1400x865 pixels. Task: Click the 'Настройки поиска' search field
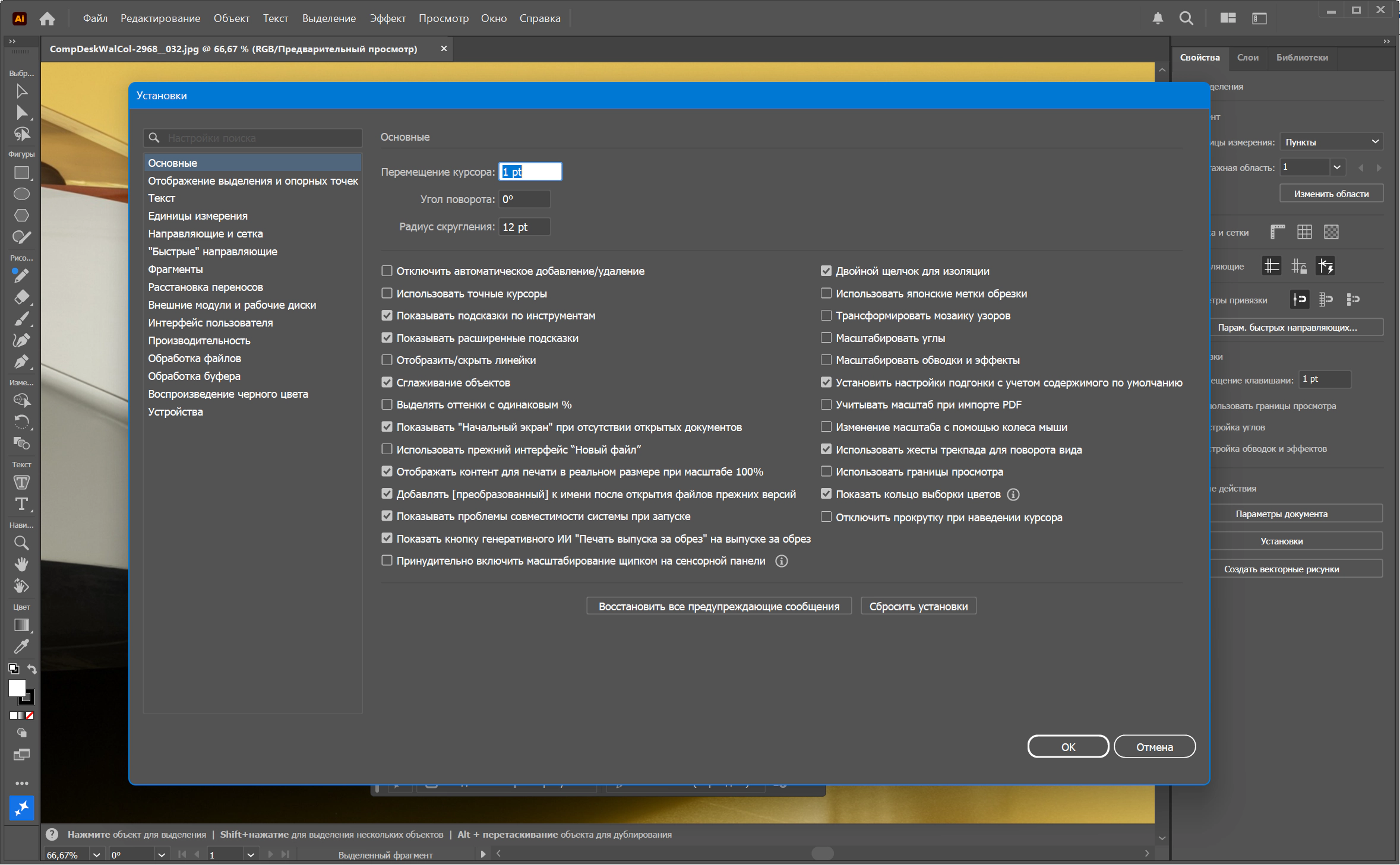[252, 138]
